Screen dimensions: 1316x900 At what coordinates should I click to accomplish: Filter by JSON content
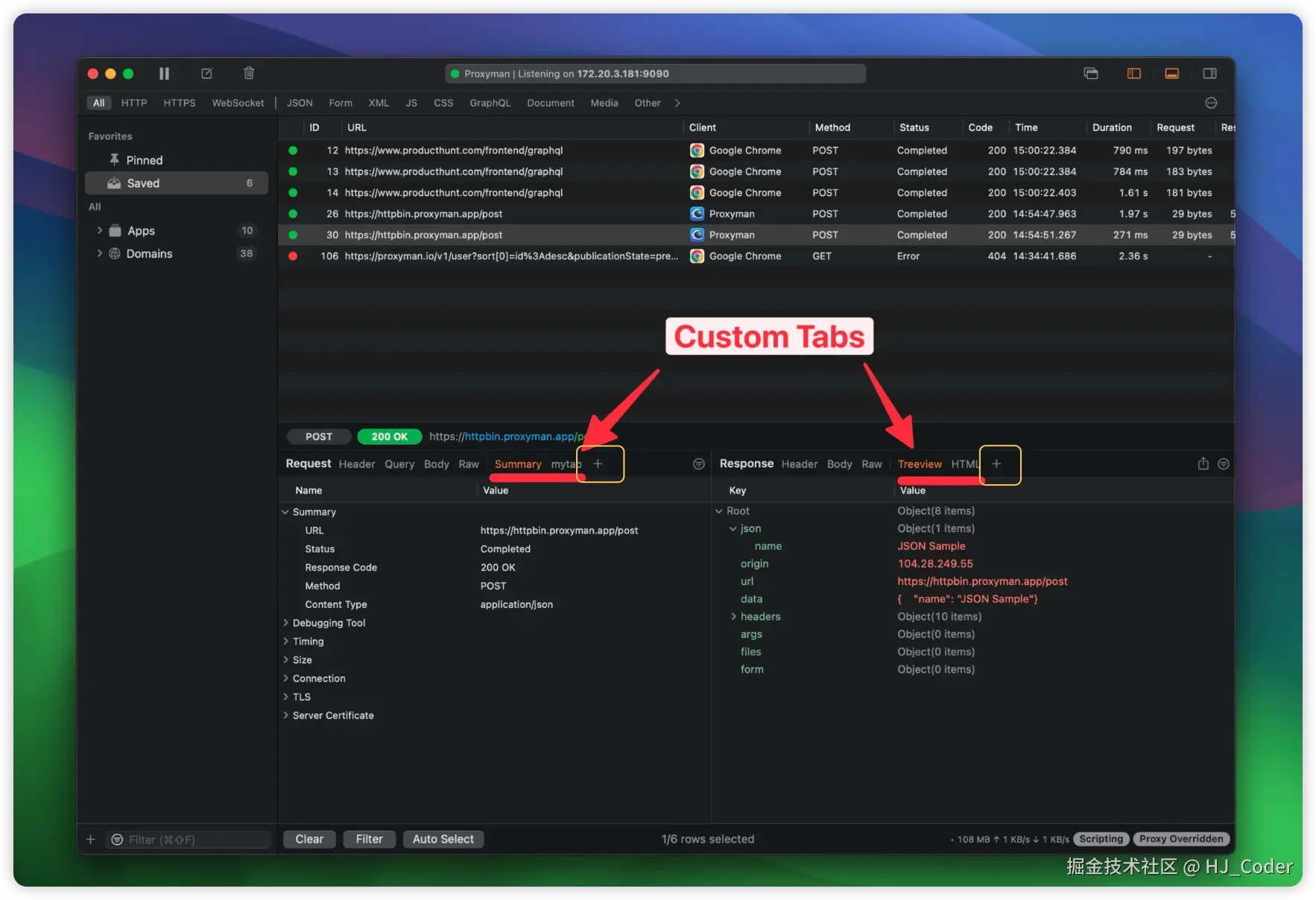click(300, 103)
